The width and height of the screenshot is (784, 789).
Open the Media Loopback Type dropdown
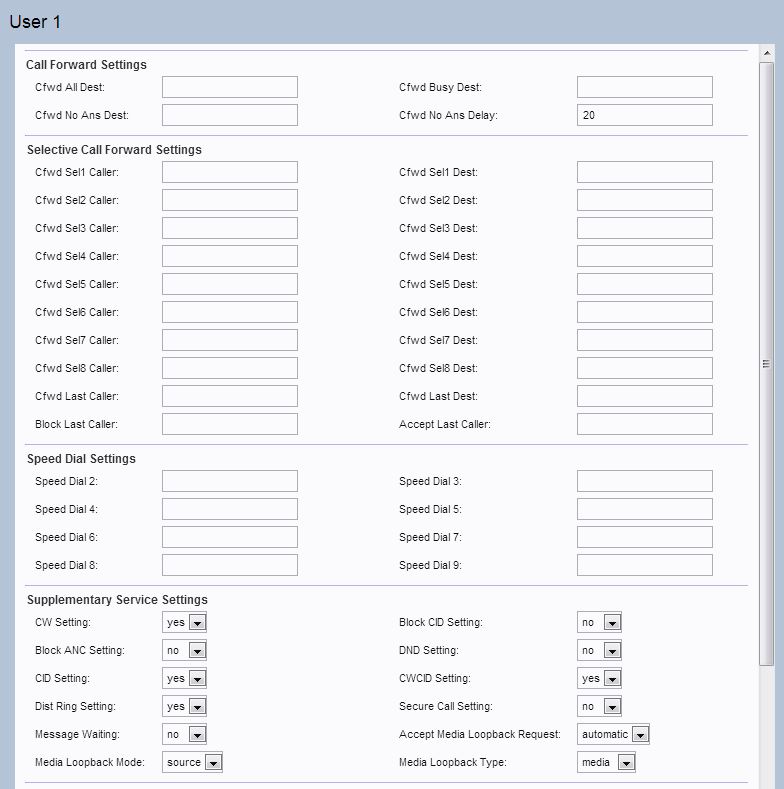pos(606,762)
